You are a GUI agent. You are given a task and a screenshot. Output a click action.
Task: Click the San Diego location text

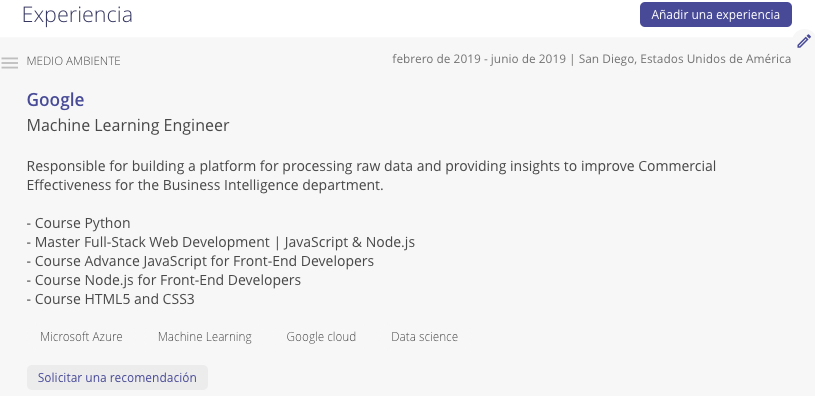pyautogui.click(x=685, y=59)
